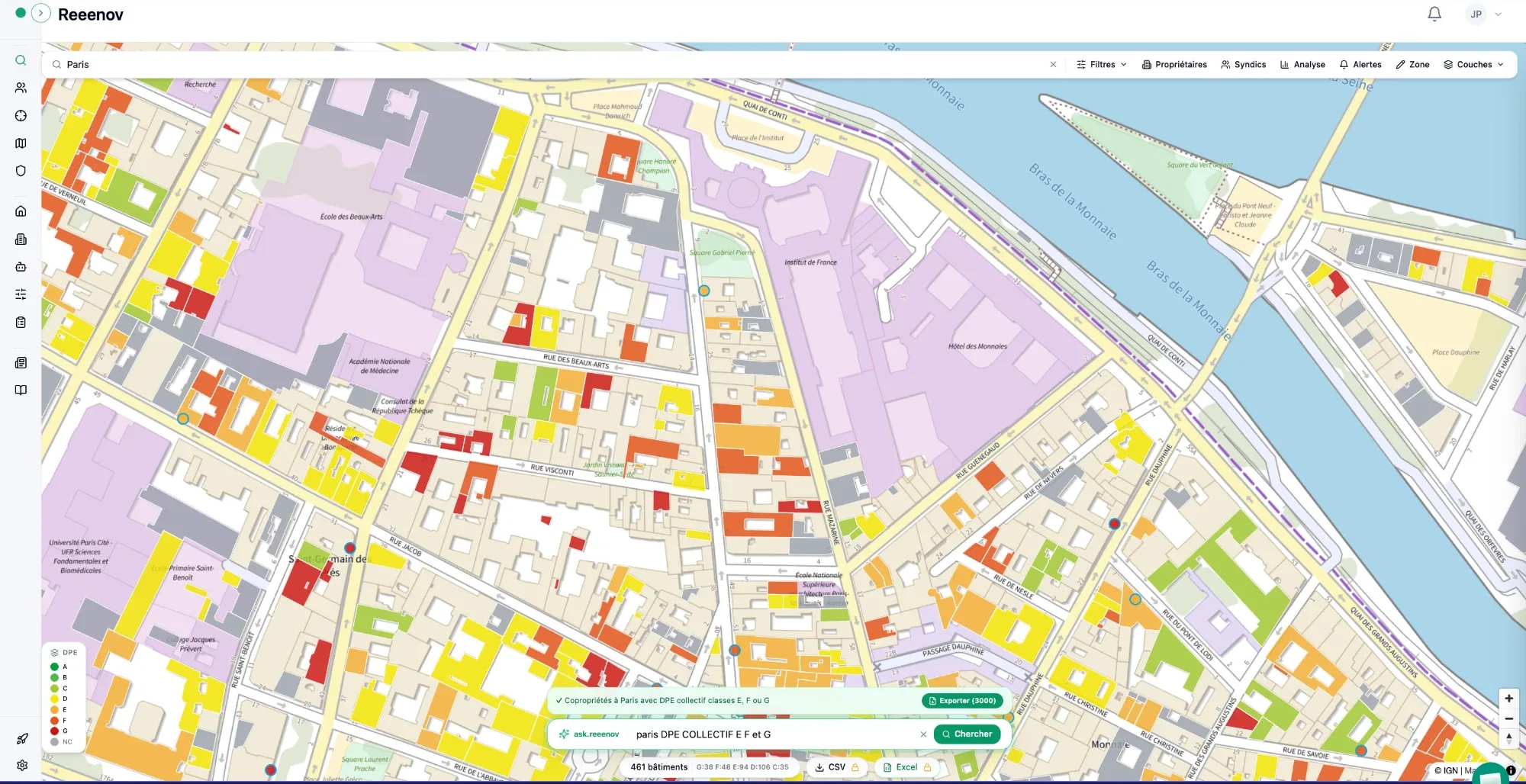The image size is (1526, 784).
Task: Open the search magnifier icon in the sidebar
Action: tap(21, 60)
